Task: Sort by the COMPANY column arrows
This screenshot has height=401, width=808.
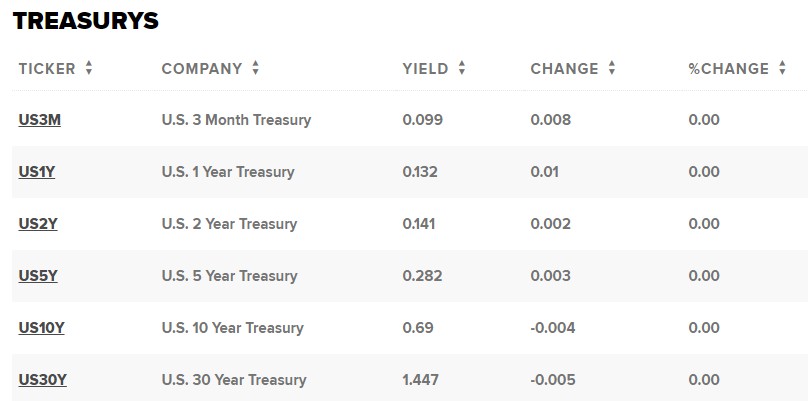Action: (255, 68)
